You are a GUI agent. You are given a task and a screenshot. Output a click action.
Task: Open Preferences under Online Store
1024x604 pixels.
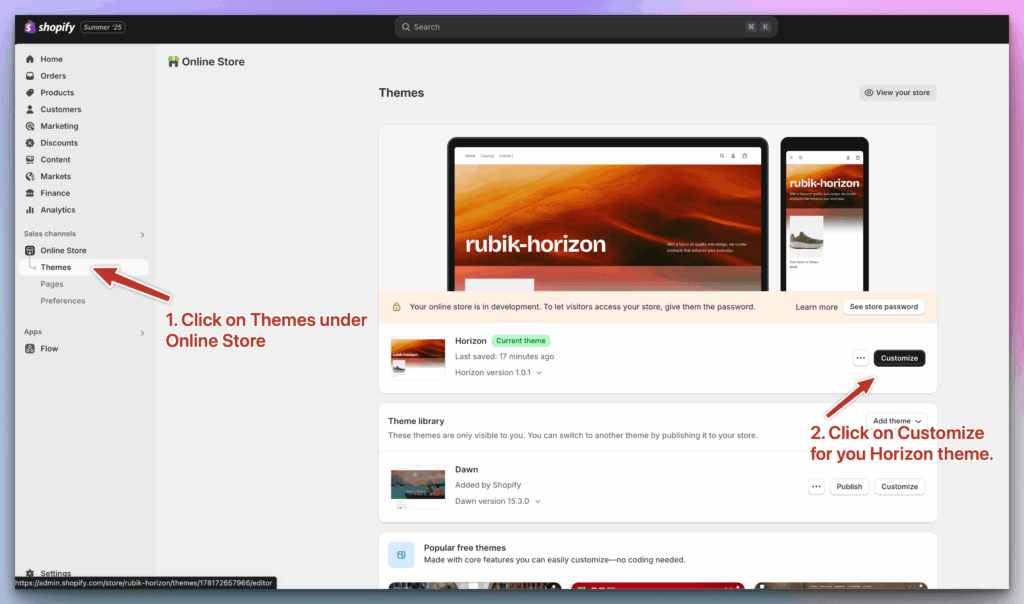pos(63,301)
